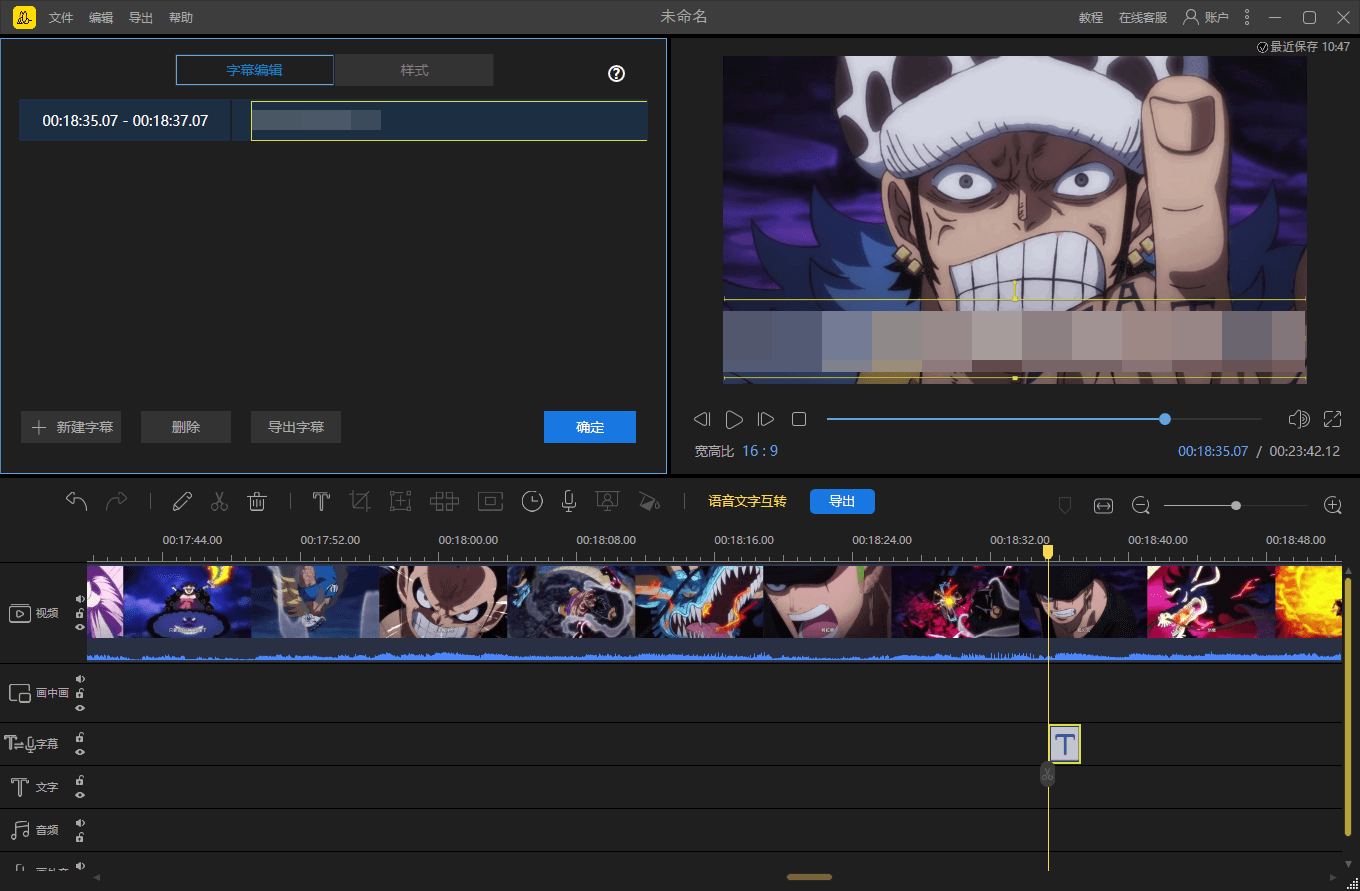
Task: Click the pencil edit icon
Action: (x=182, y=501)
